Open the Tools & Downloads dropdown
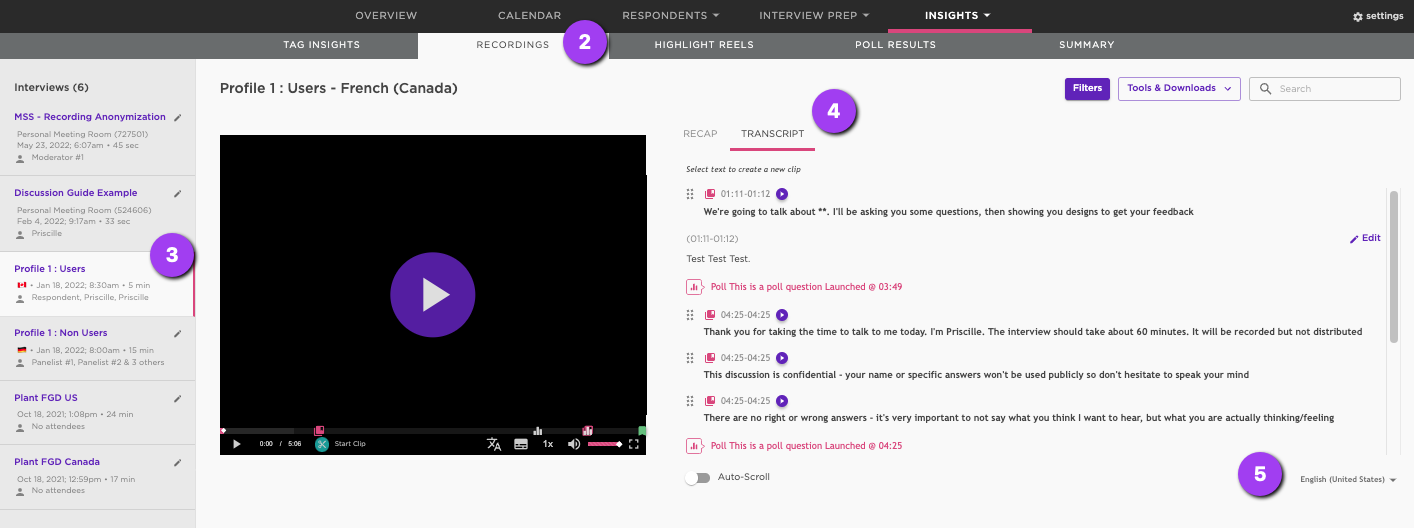Image resolution: width=1414 pixels, height=528 pixels. click(1179, 88)
